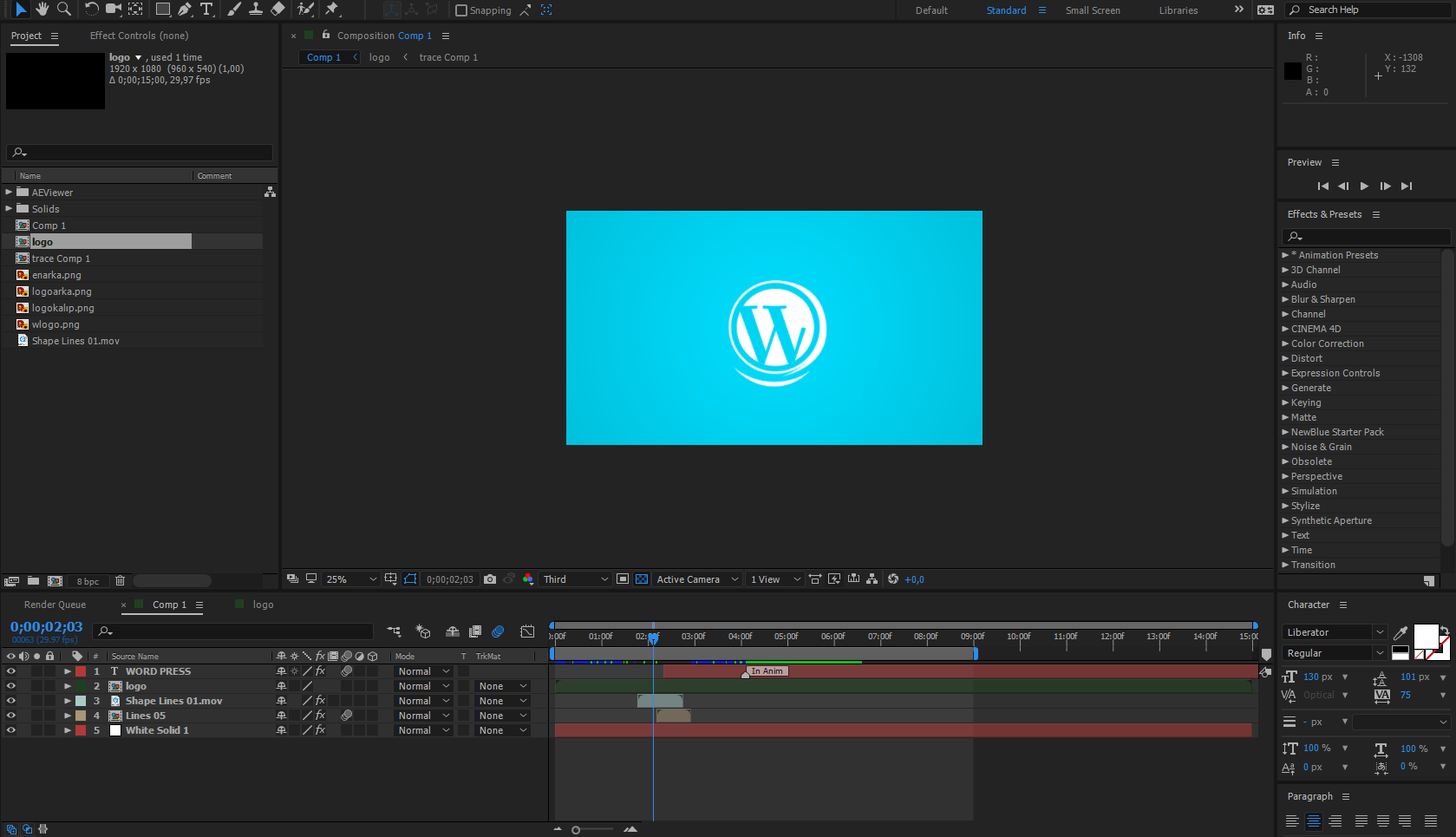This screenshot has width=1456, height=837.
Task: Click the red label of WORD PRESS layer
Action: (x=81, y=671)
